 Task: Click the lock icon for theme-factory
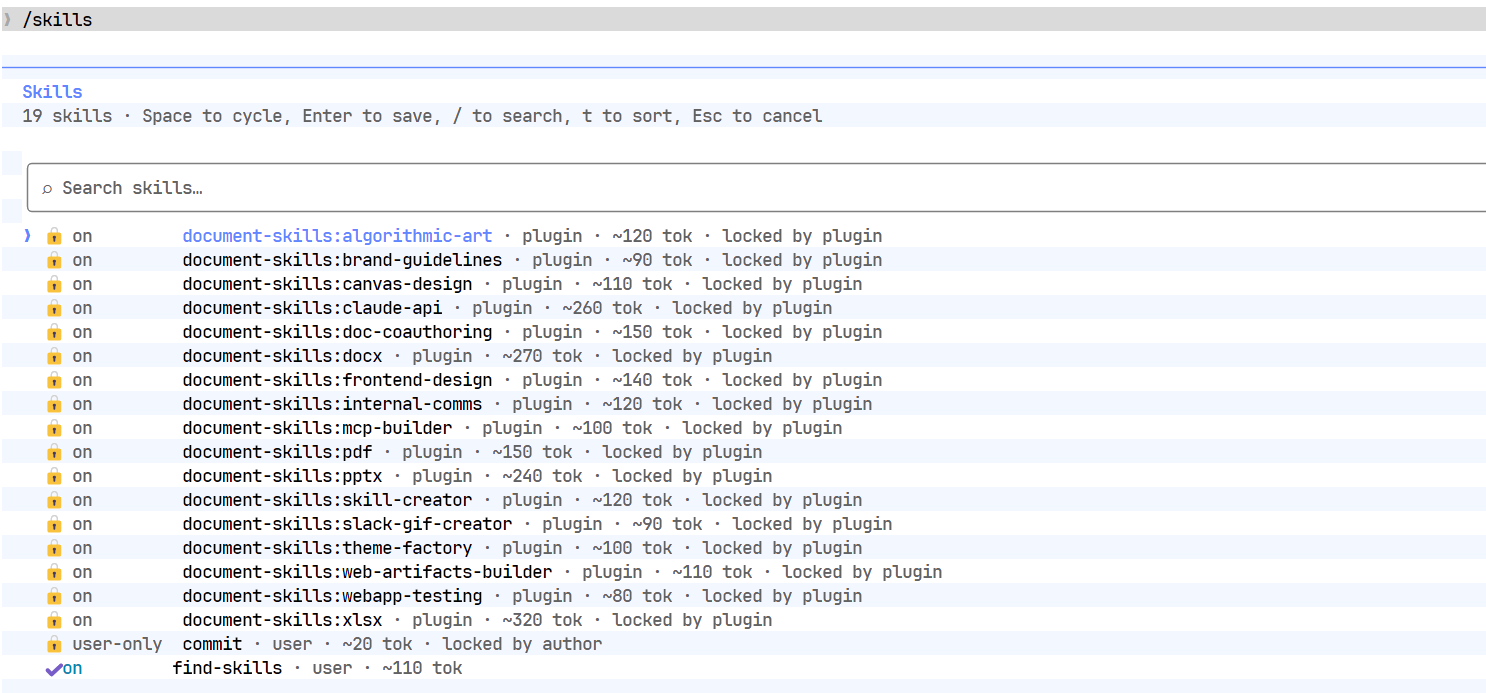[x=54, y=548]
